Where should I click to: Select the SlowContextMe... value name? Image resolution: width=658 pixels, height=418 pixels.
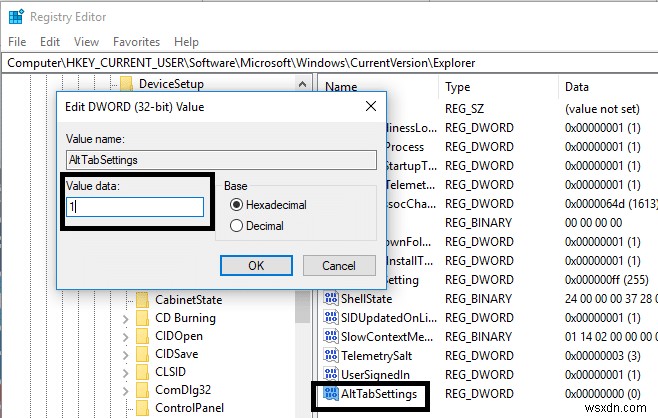pos(387,337)
